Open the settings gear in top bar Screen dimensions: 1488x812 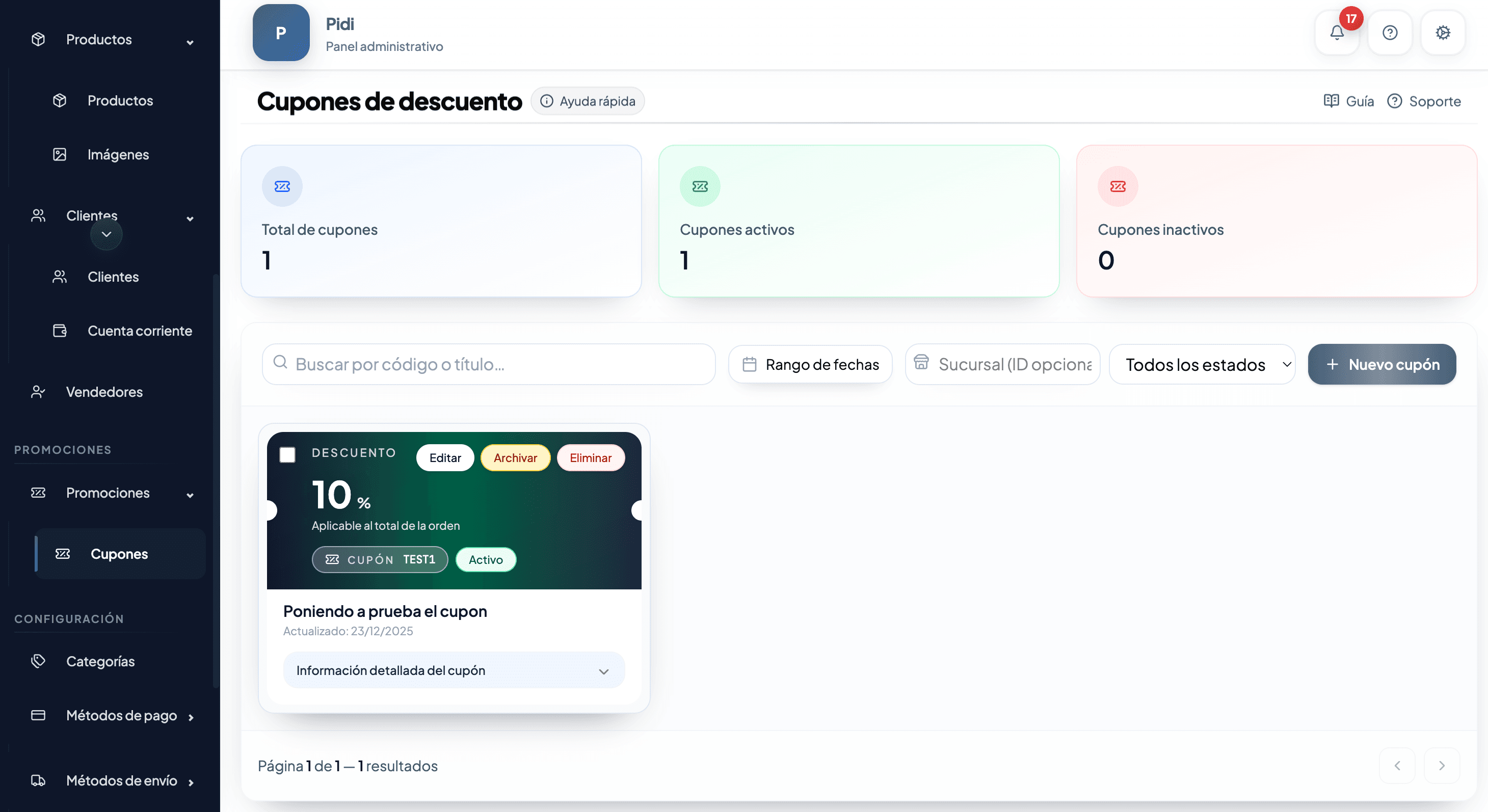(1442, 33)
